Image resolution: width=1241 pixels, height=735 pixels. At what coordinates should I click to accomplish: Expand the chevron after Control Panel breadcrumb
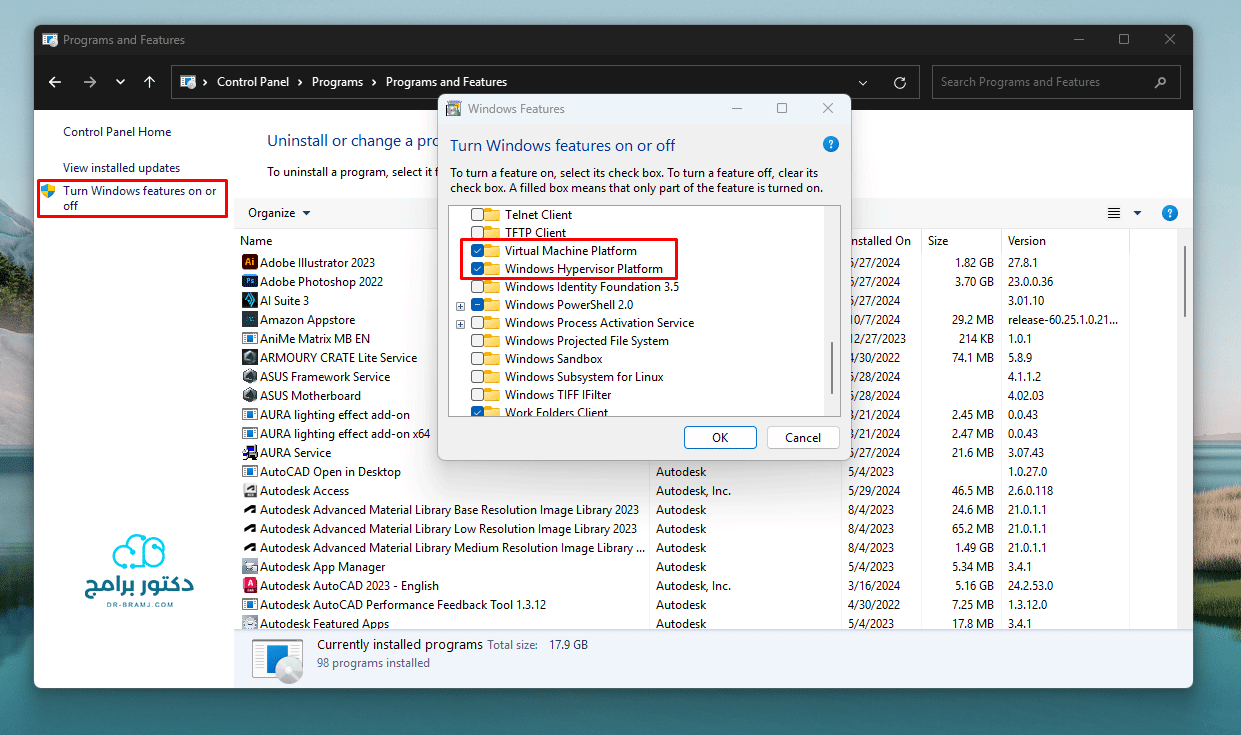tap(301, 82)
